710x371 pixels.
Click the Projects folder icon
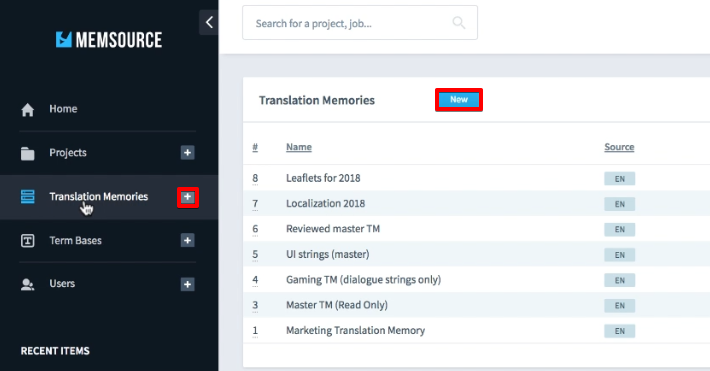[x=28, y=154]
